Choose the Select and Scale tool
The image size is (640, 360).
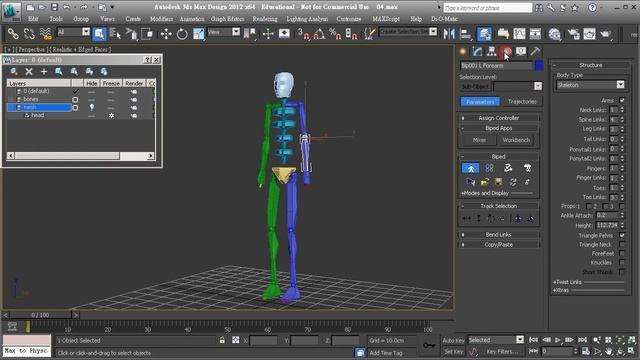tap(199, 34)
